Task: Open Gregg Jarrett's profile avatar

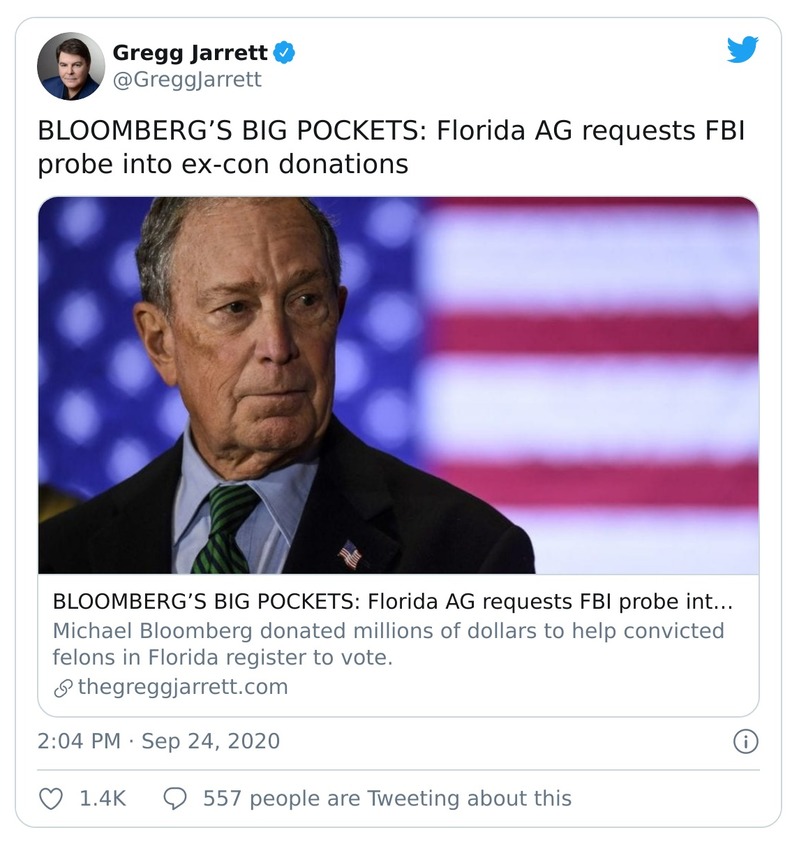Action: pyautogui.click(x=71, y=66)
